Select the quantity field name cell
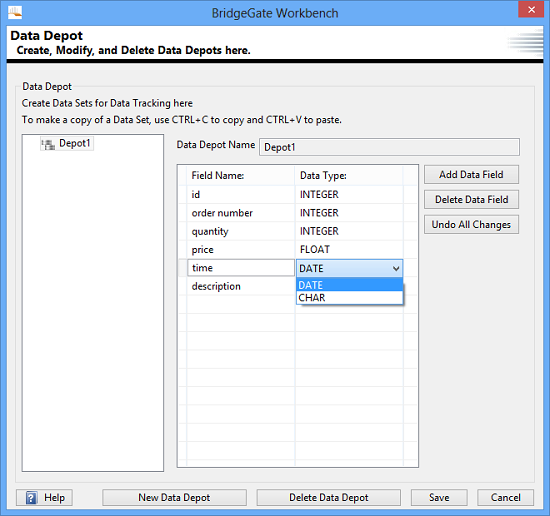Viewport: 550px width, 516px height. pos(241,231)
